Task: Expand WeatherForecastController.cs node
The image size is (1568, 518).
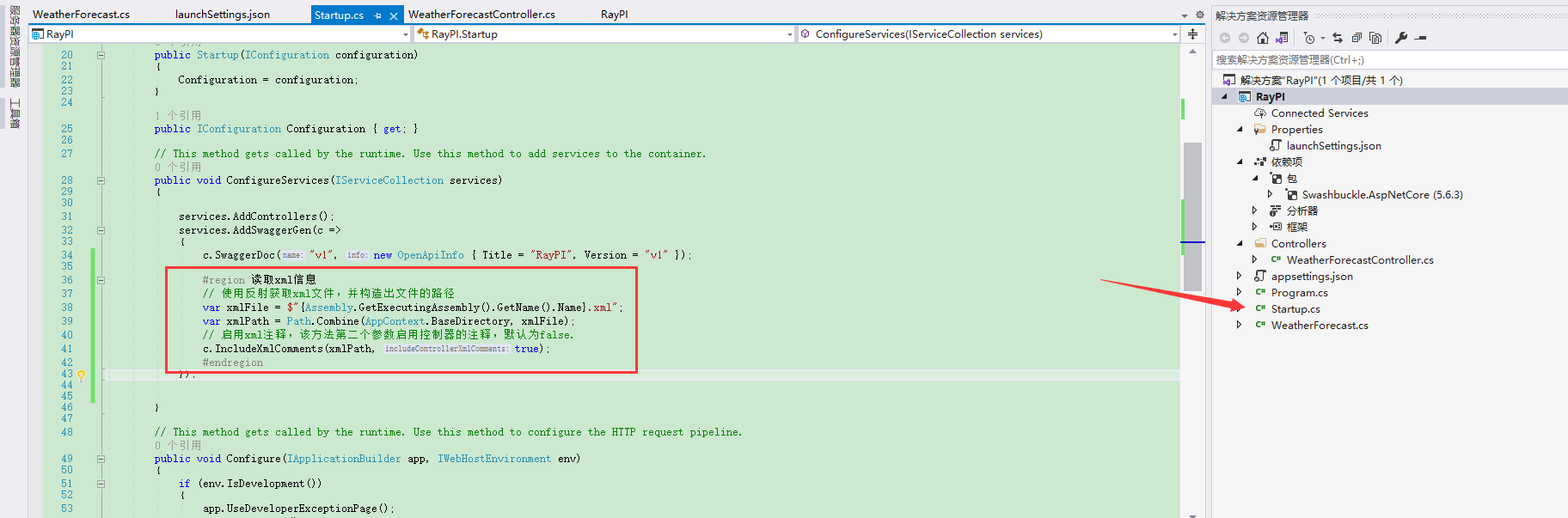Action: click(x=1255, y=259)
